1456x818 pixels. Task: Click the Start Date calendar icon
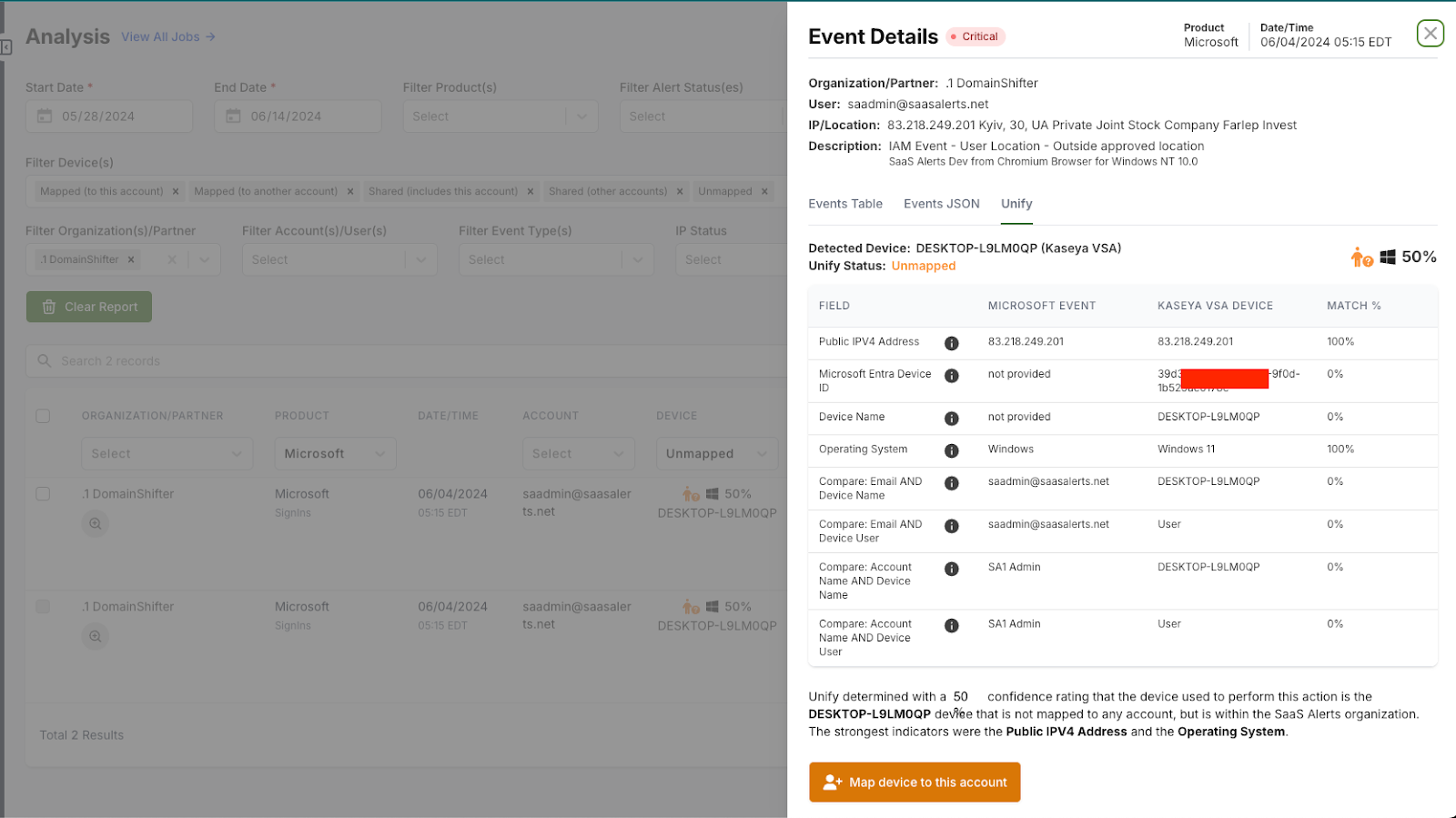click(45, 116)
